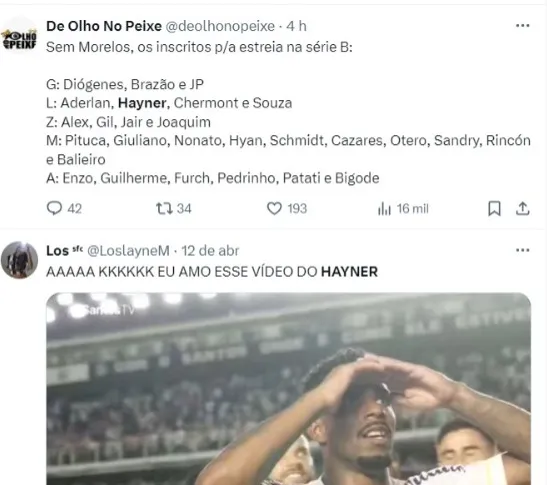Open more options on De Olho tweet
This screenshot has width=547, height=485.
522,25
